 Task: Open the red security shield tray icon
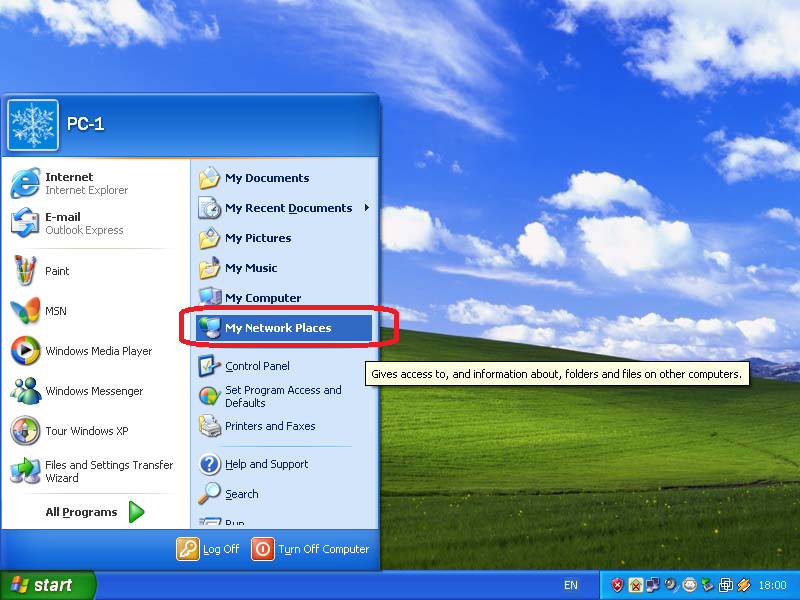616,585
